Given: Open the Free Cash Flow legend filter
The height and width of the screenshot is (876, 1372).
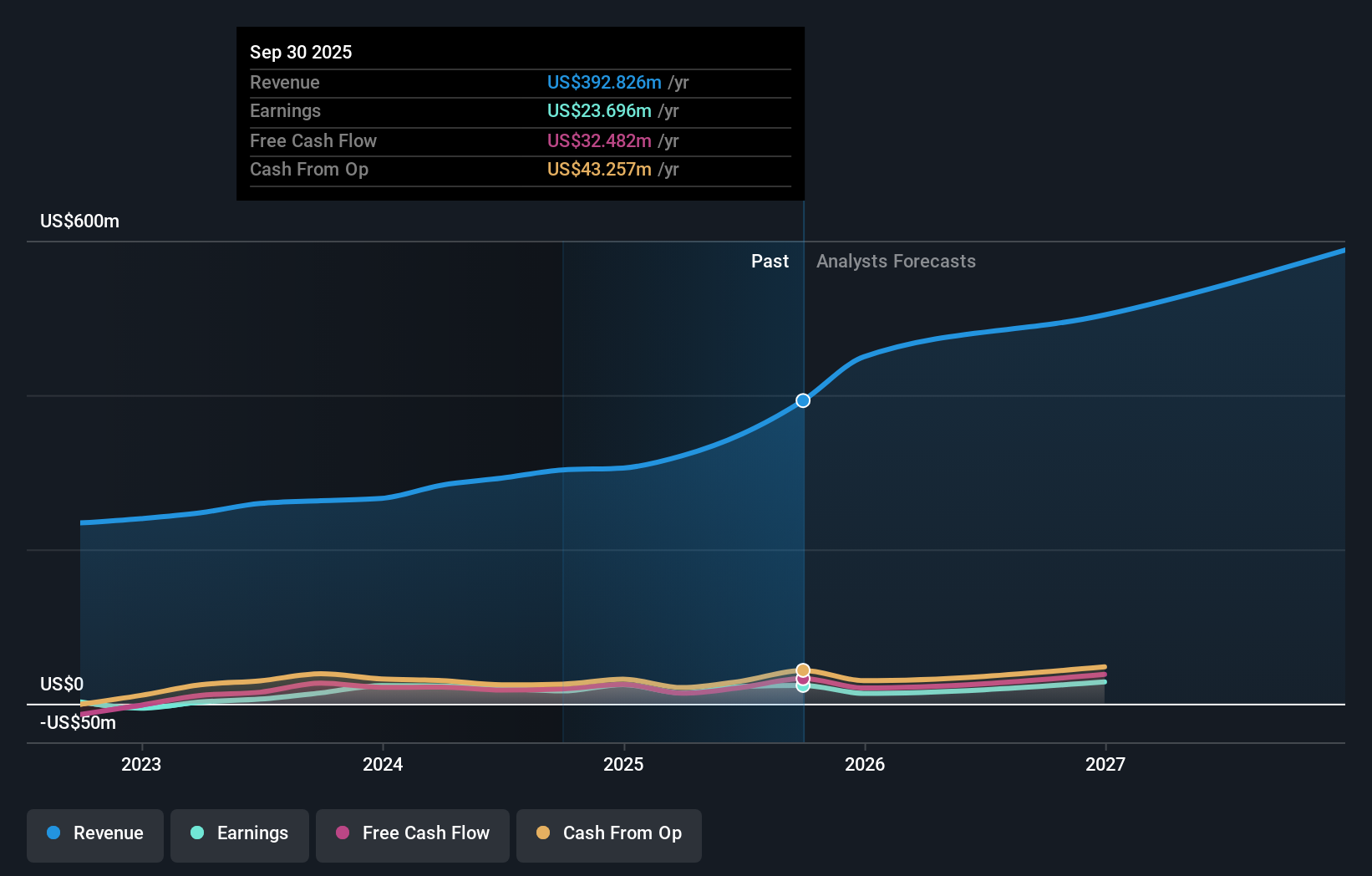Looking at the screenshot, I should [412, 833].
